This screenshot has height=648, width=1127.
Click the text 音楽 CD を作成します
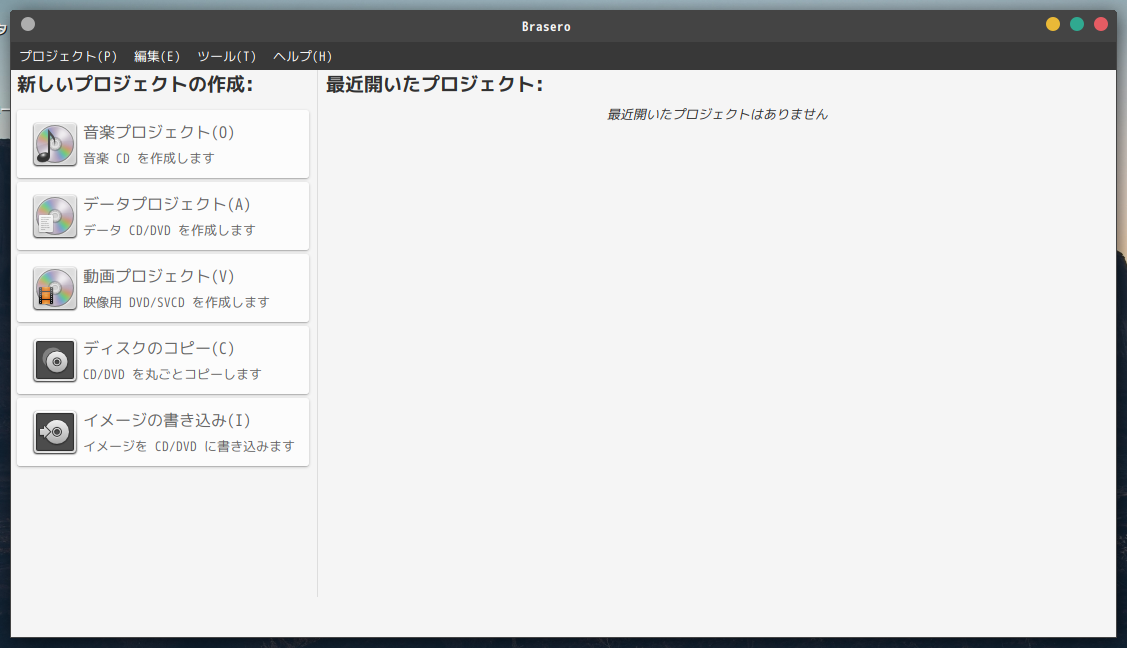[x=149, y=158]
